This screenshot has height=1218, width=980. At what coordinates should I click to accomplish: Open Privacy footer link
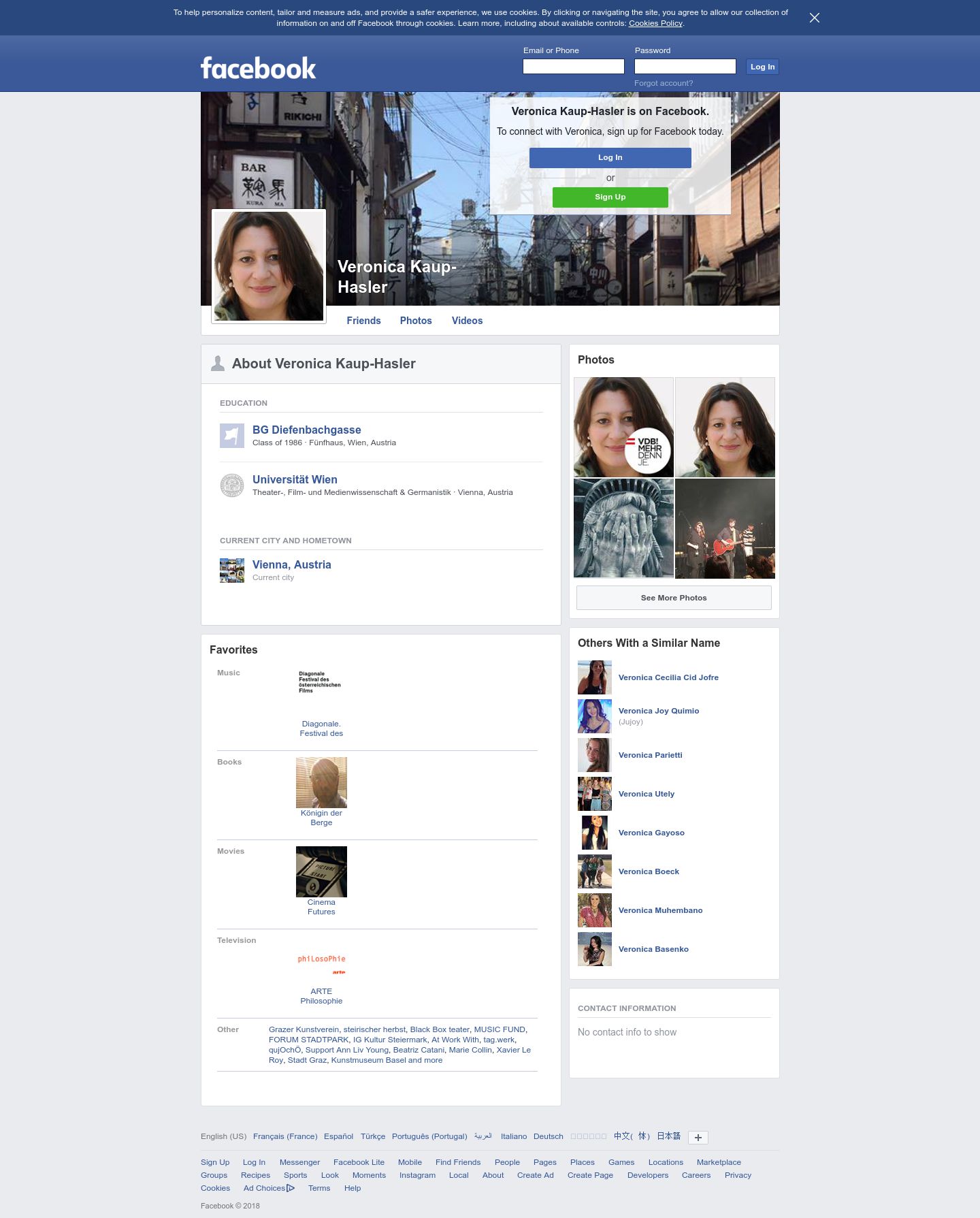pyautogui.click(x=738, y=1175)
